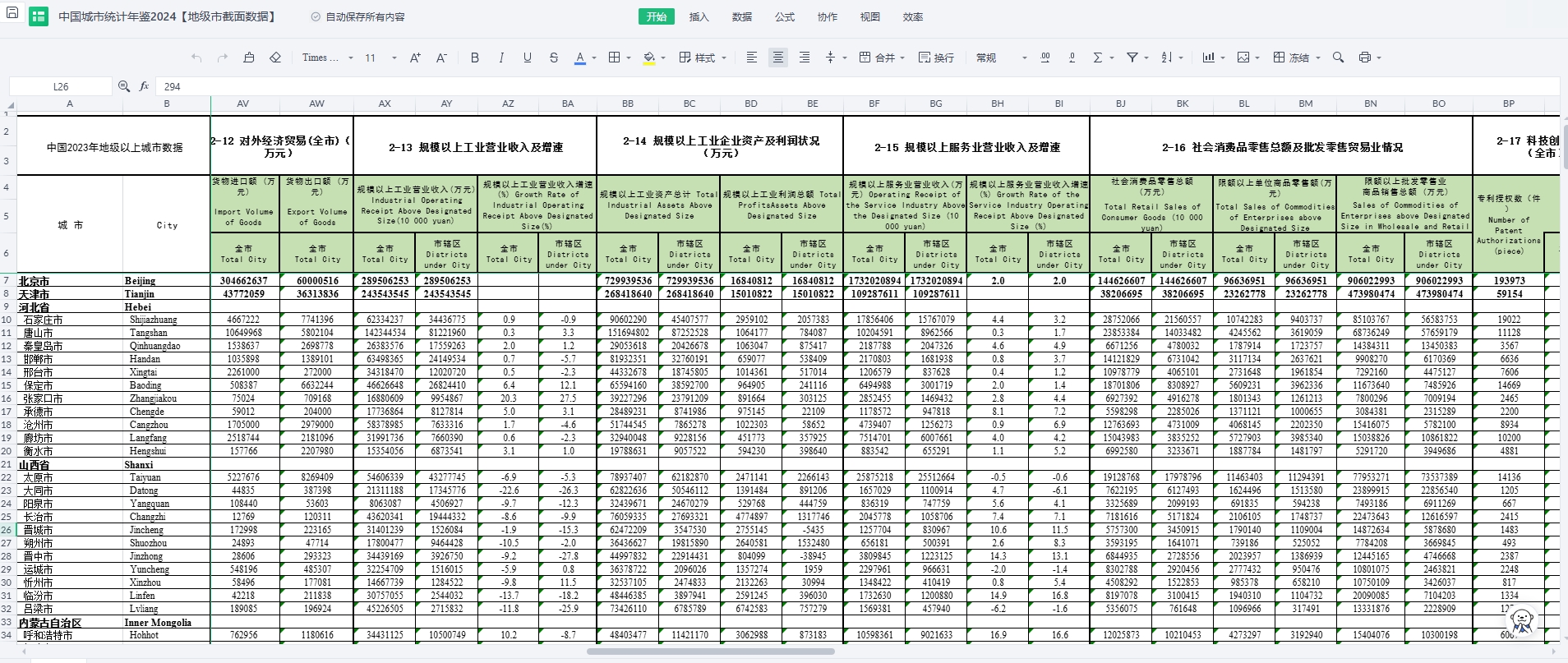Click the sigma autosum icon

click(1098, 58)
